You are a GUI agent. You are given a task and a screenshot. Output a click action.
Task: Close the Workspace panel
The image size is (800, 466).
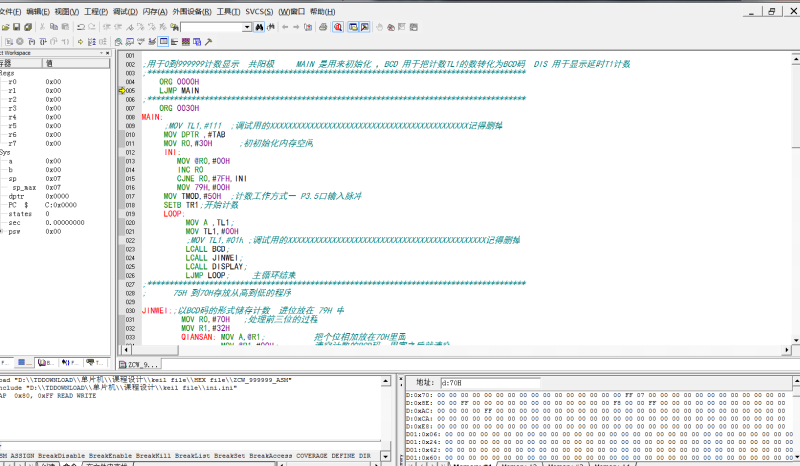click(108, 53)
